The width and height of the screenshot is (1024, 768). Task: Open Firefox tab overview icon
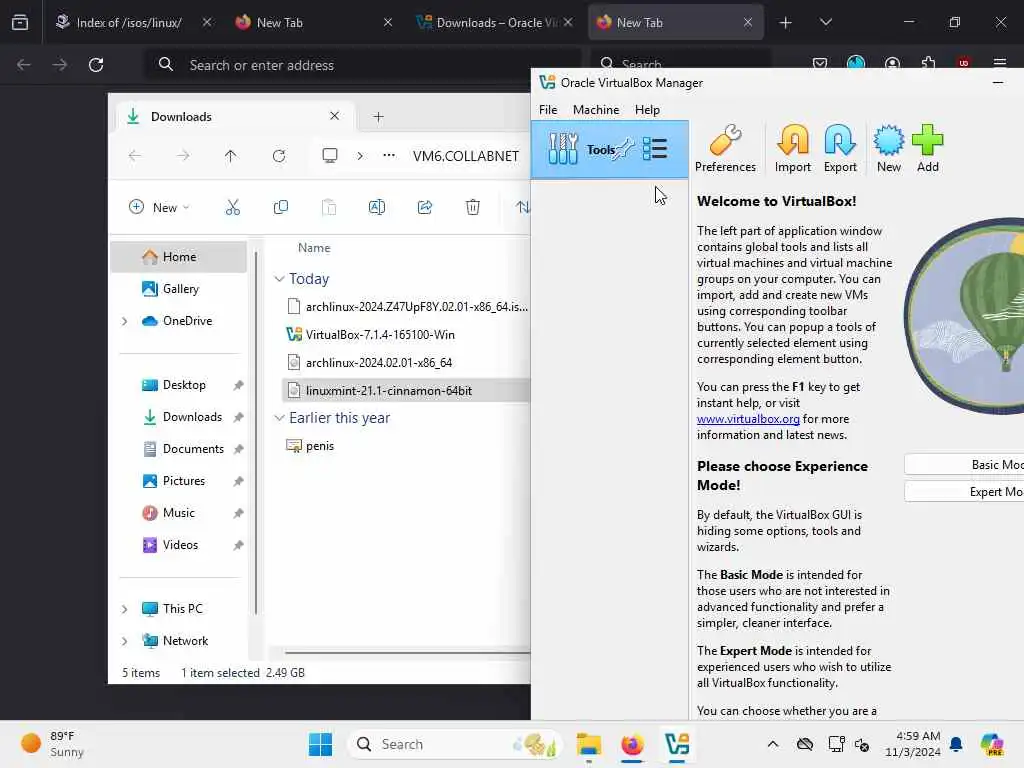pos(20,22)
